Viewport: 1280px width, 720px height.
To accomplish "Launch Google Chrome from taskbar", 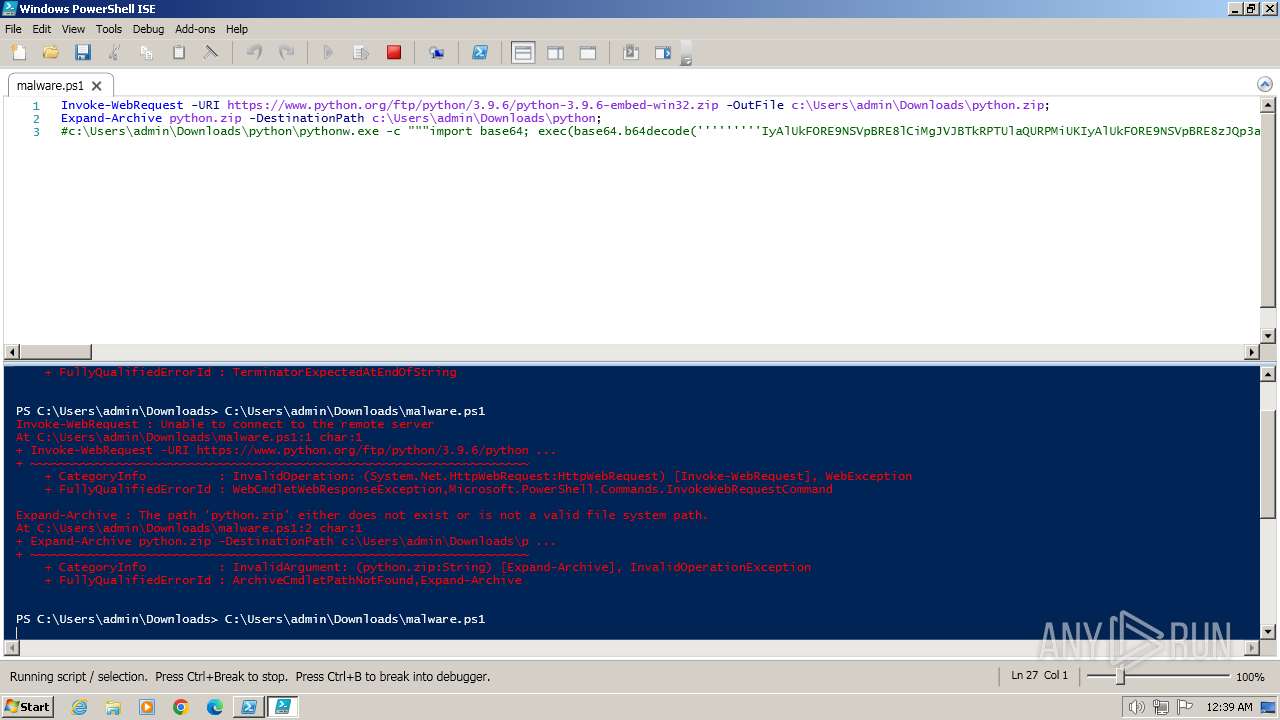I will click(x=181, y=707).
